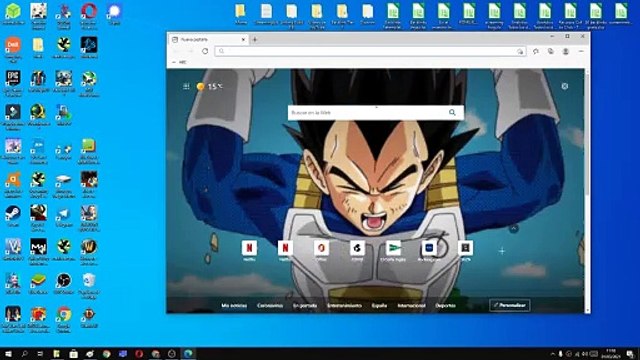
Task: Click the 15°C weather widget
Action: pyautogui.click(x=210, y=86)
